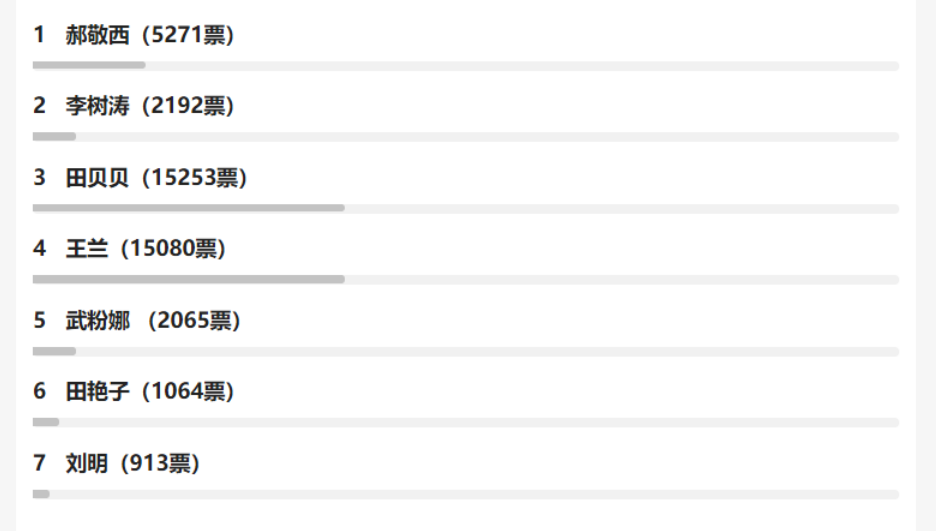Click the vote bar below 武粉娜
Viewport: 936px width, 531px height.
click(x=465, y=351)
